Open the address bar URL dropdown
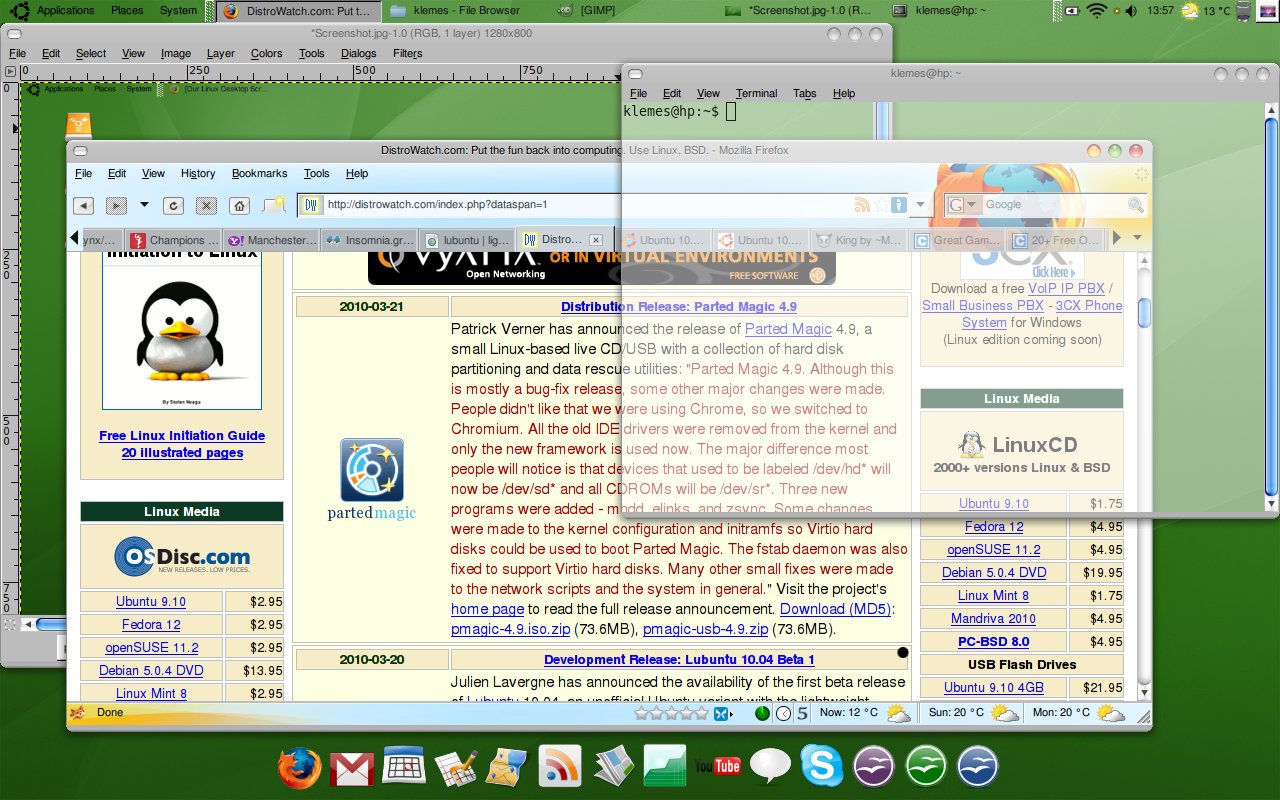1280x800 pixels. coord(921,205)
